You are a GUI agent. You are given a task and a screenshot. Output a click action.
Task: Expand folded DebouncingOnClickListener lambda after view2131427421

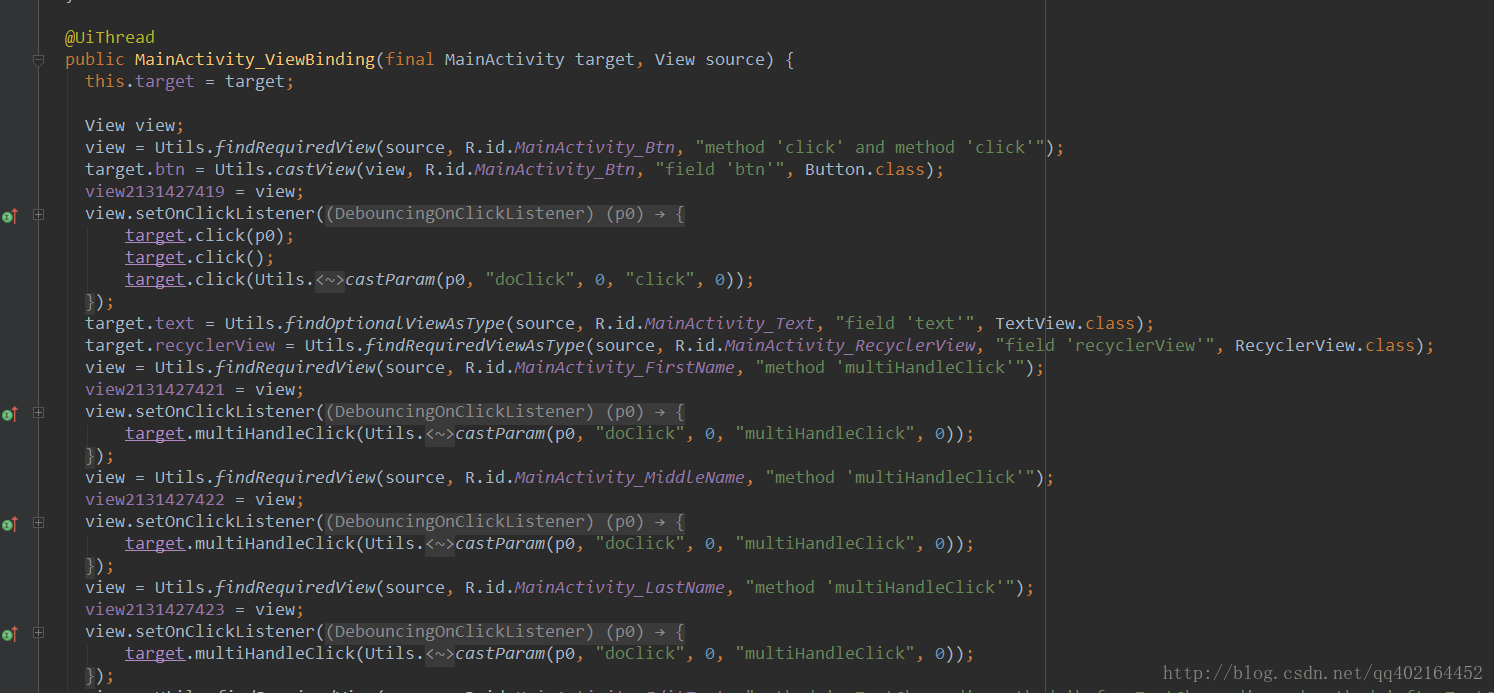point(505,412)
